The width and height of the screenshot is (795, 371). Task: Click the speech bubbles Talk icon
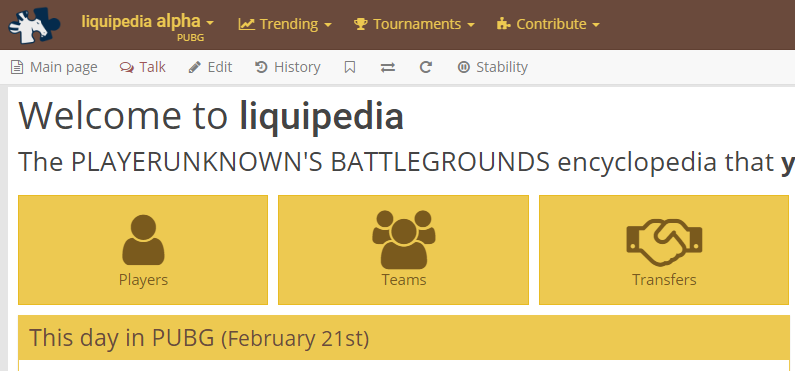pos(127,67)
